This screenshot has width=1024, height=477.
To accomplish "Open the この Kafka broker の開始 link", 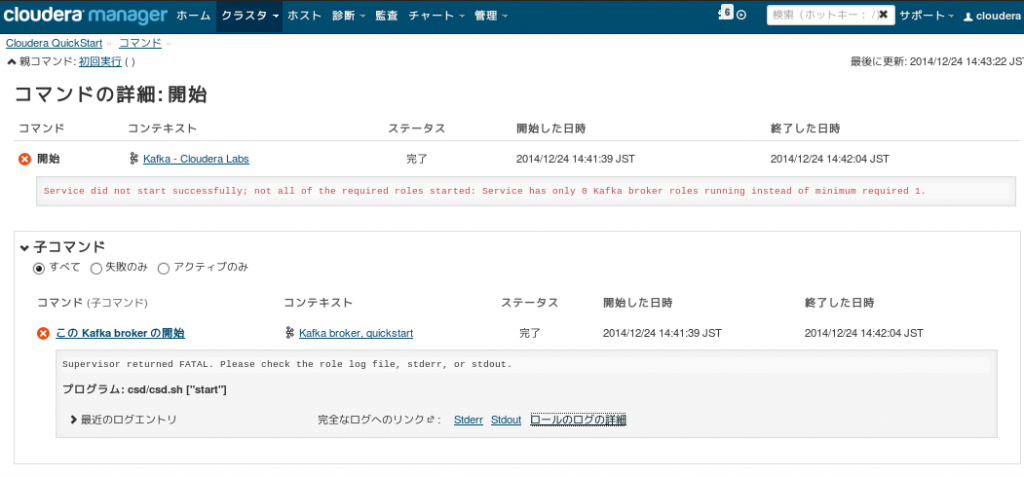I will [120, 334].
